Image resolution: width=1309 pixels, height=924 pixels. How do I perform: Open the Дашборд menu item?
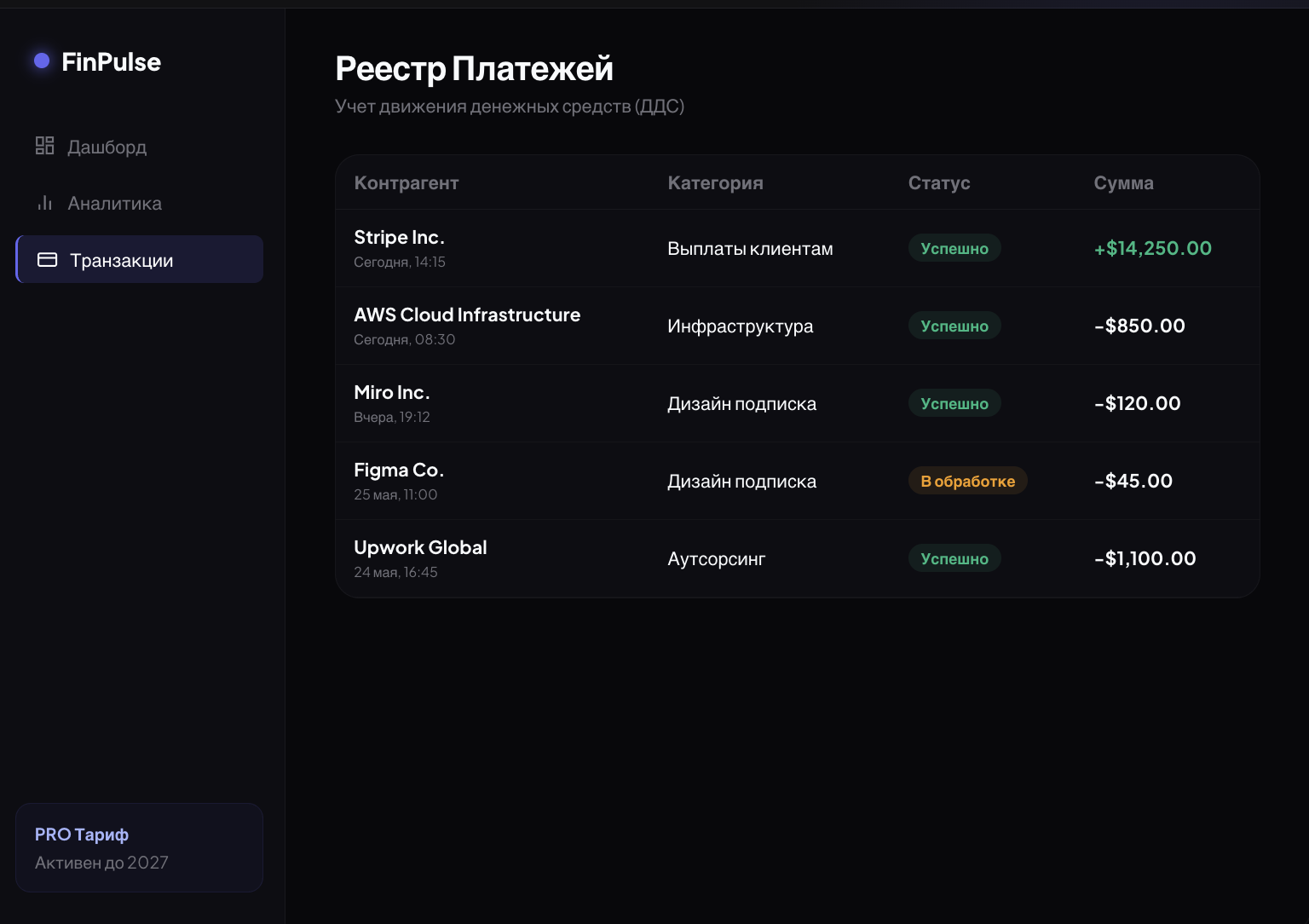(x=140, y=147)
